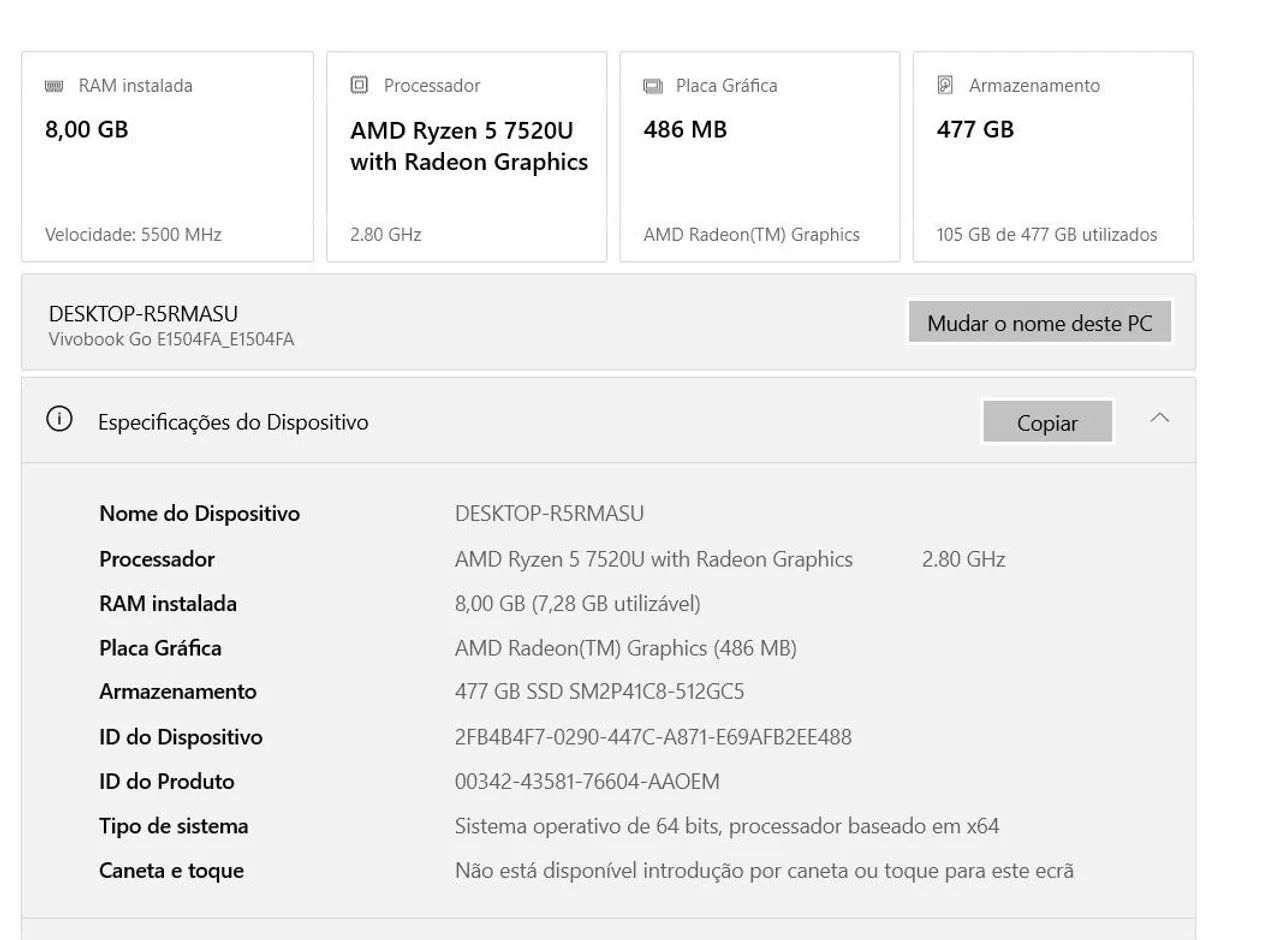Viewport: 1280px width, 940px height.
Task: Select the Vivobook Go E1504FA_E1504FA model text
Action: 171,340
